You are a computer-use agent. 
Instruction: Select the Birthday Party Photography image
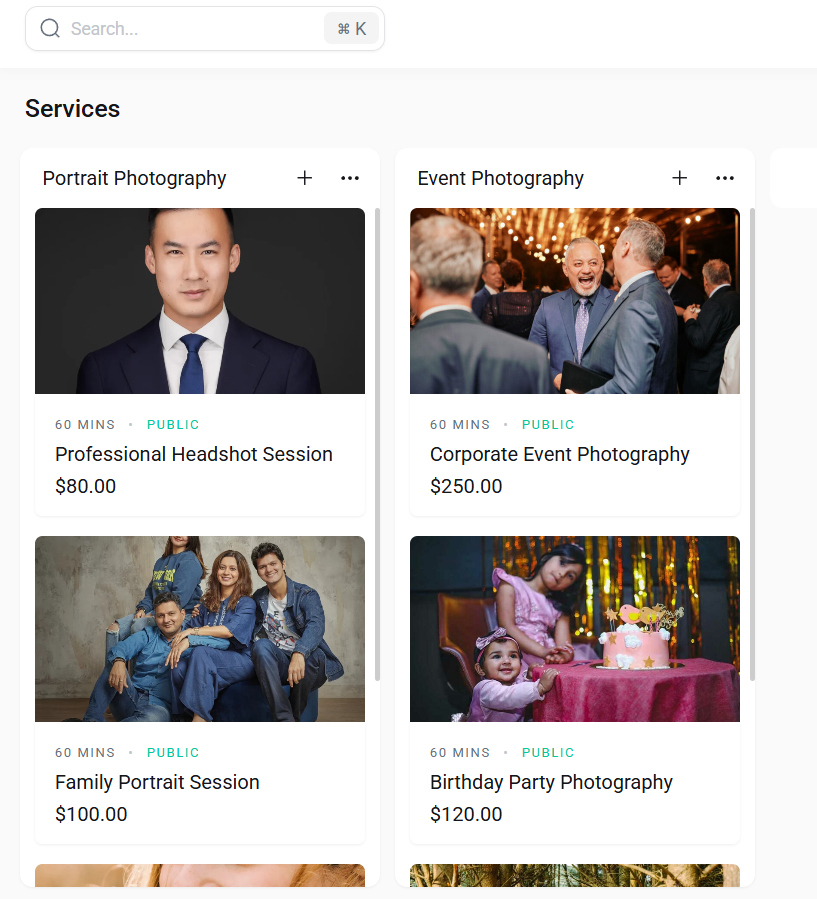[575, 629]
